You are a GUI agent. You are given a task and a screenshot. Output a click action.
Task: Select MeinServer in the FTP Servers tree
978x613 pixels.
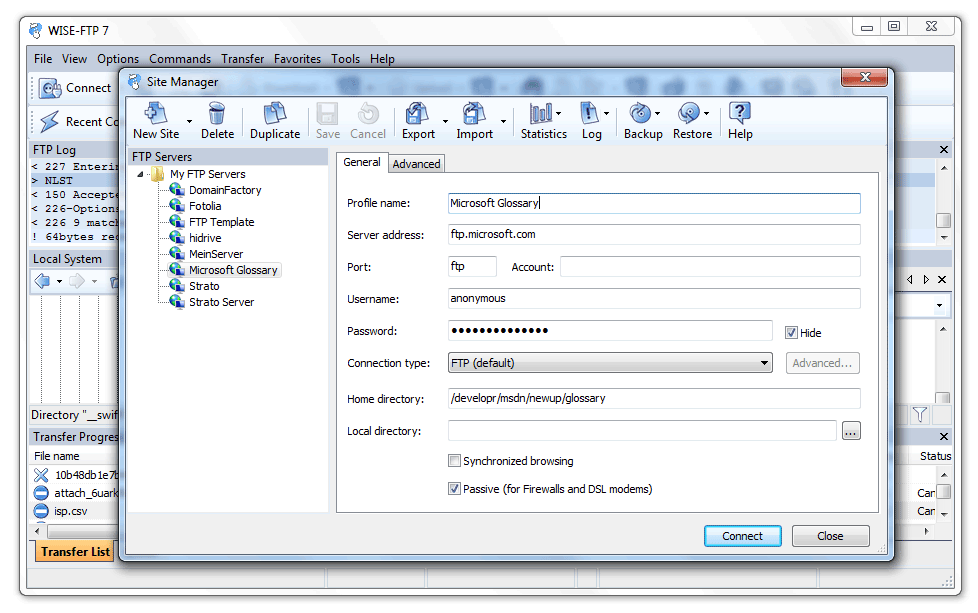pos(216,254)
